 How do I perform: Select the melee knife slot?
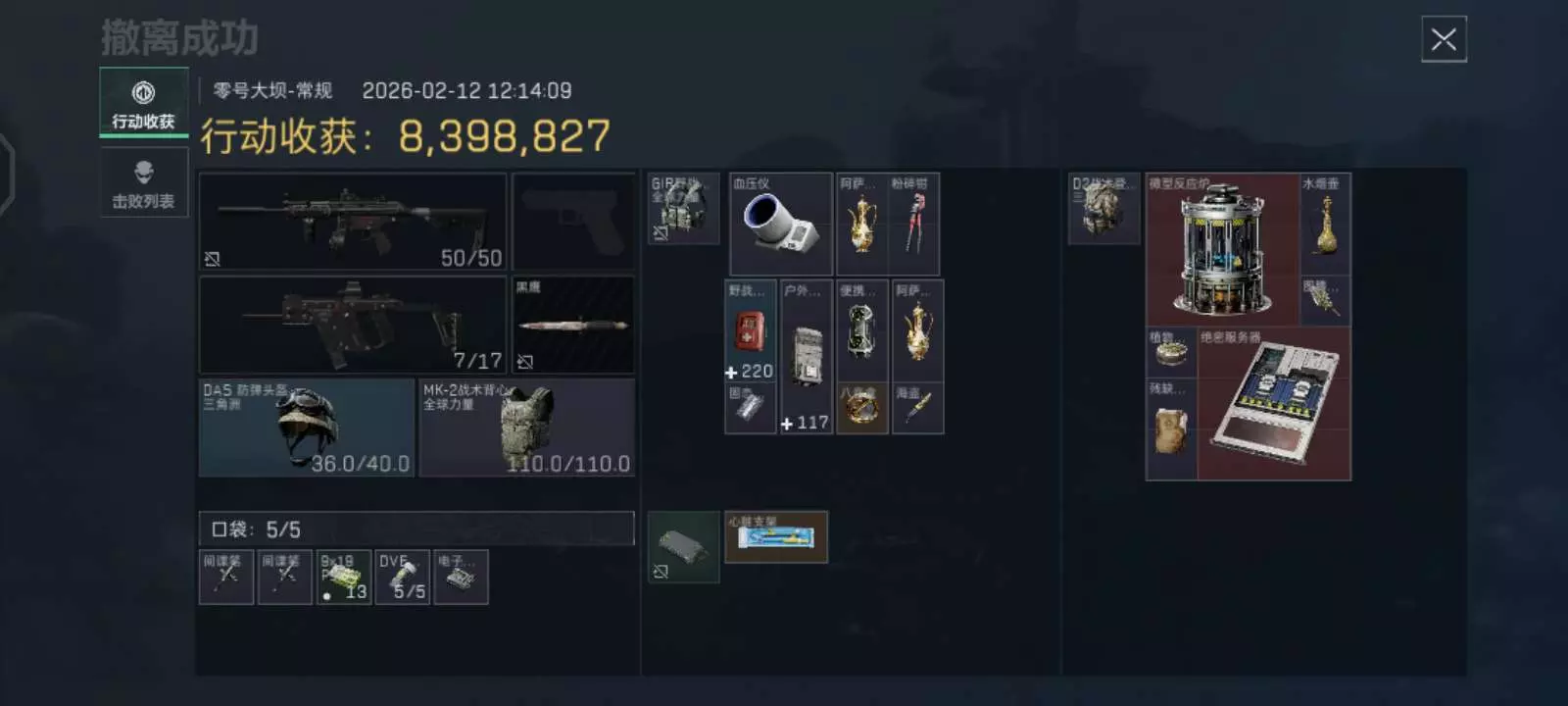tap(573, 325)
